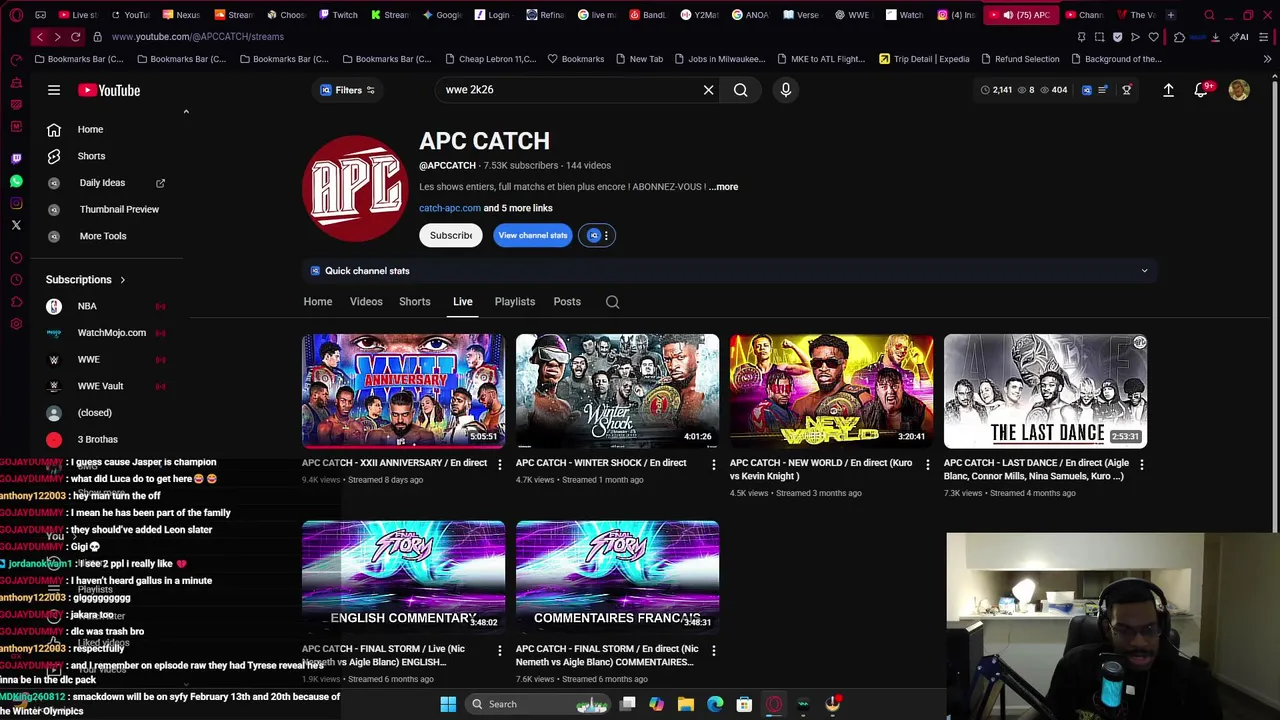Open File Explorer from taskbar

coord(686,704)
